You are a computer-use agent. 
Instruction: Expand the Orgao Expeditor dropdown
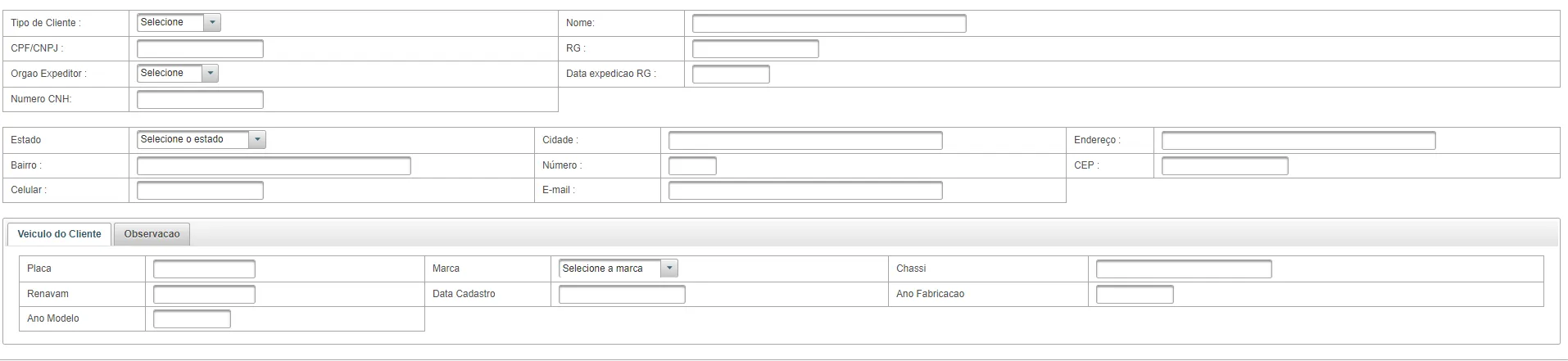pyautogui.click(x=177, y=74)
